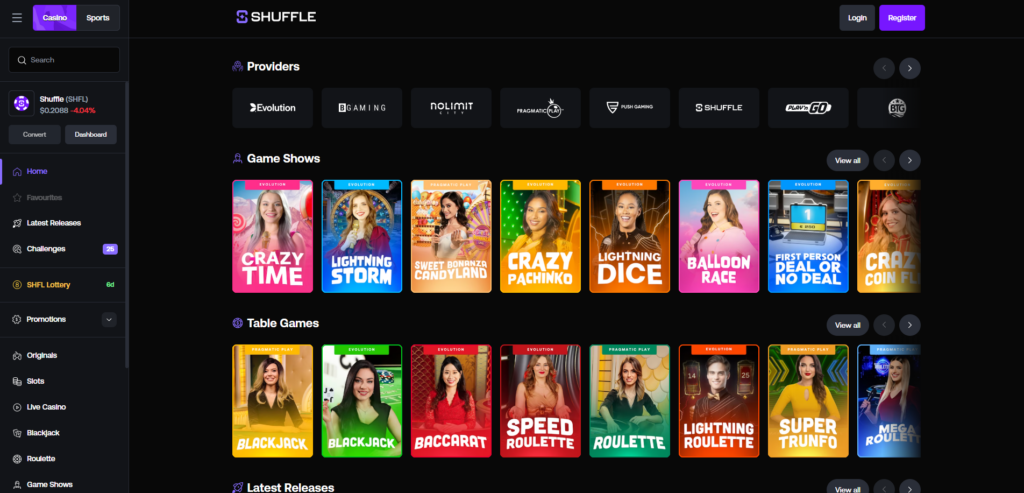This screenshot has height=493, width=1024.
Task: Click previous arrow in Game Shows section
Action: (884, 161)
